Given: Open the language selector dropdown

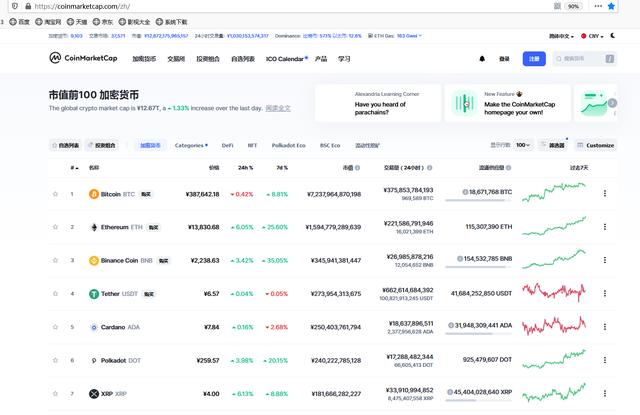Looking at the screenshot, I should [x=561, y=36].
